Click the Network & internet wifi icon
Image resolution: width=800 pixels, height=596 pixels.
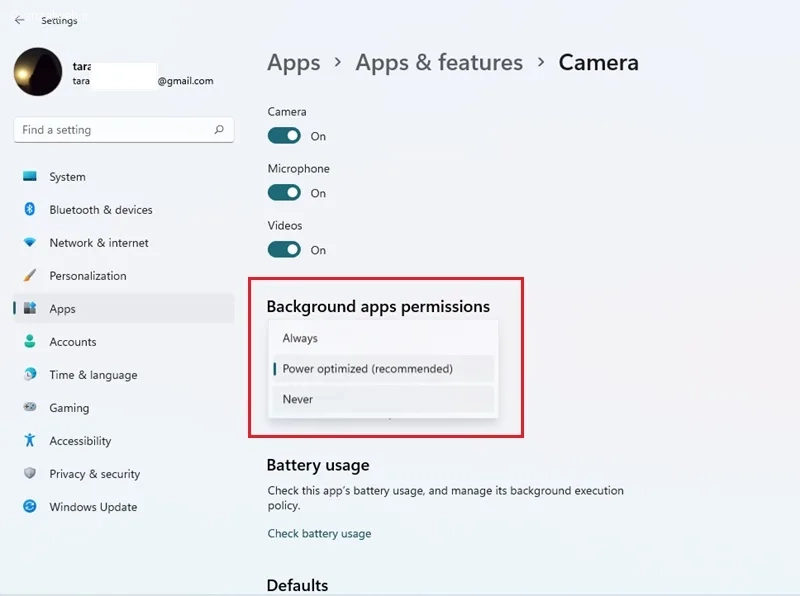click(x=30, y=243)
